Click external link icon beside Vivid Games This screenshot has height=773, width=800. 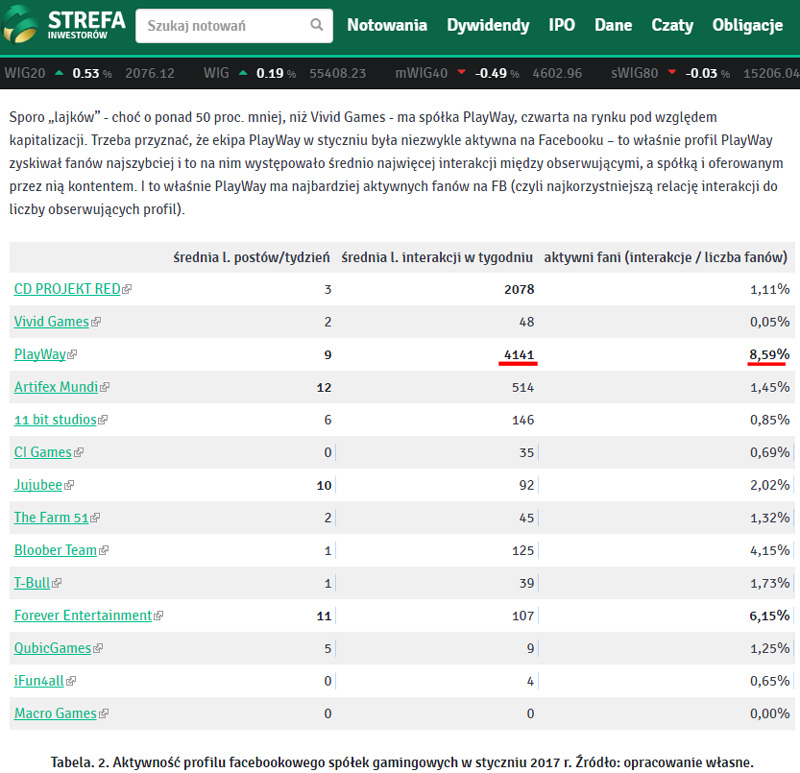pos(95,322)
